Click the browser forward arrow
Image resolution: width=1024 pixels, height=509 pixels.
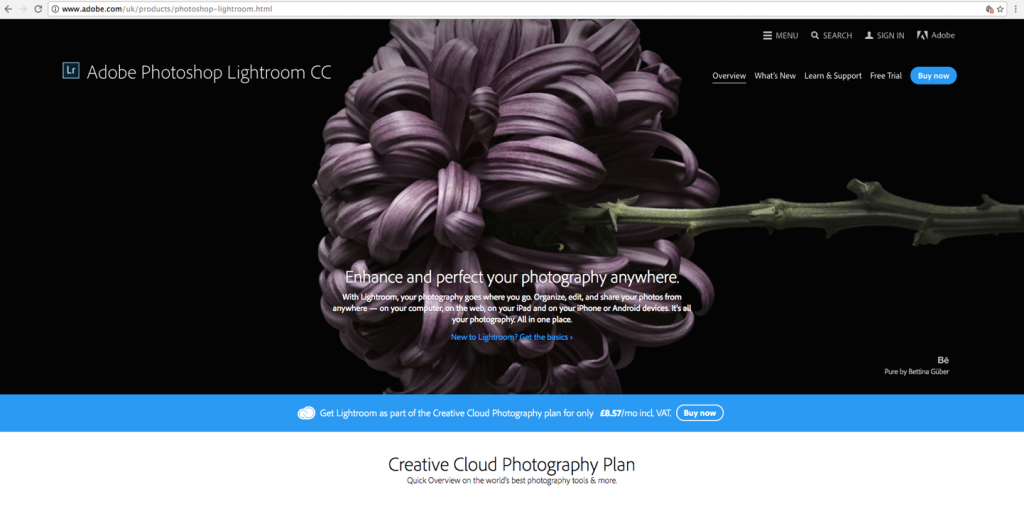pos(24,9)
